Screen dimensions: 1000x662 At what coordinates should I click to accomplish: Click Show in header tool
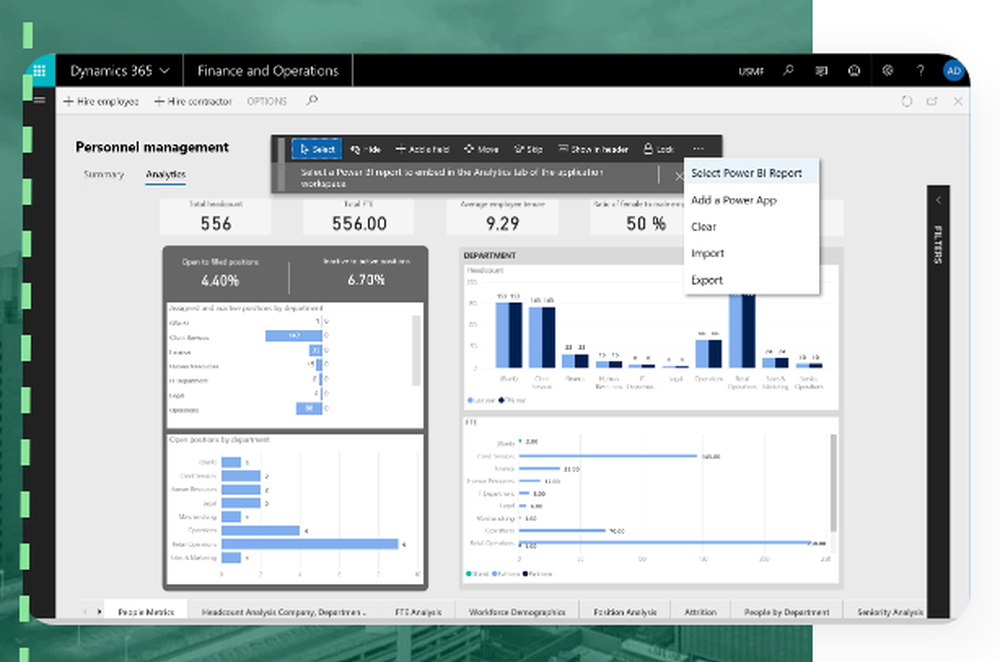click(x=593, y=149)
